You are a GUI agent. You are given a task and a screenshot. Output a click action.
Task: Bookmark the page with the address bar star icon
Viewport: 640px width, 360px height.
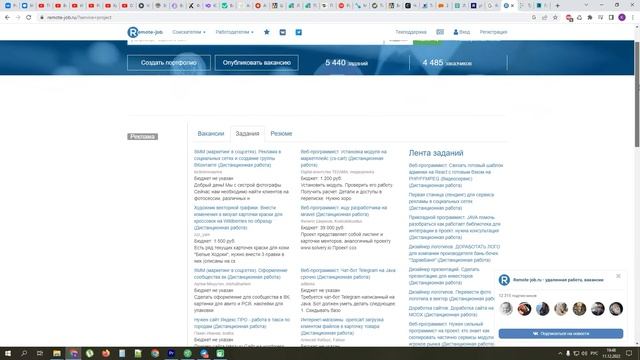pyautogui.click(x=555, y=18)
